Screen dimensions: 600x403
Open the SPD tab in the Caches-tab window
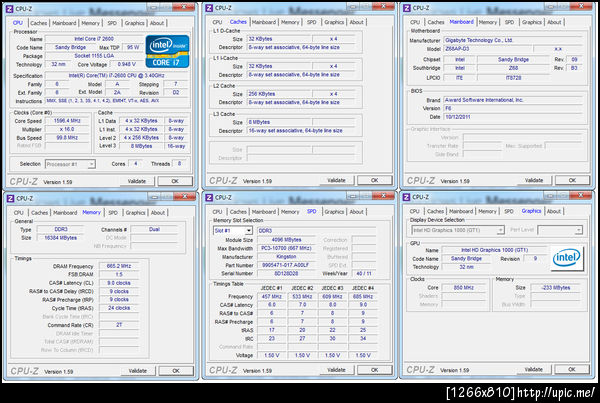pos(312,22)
